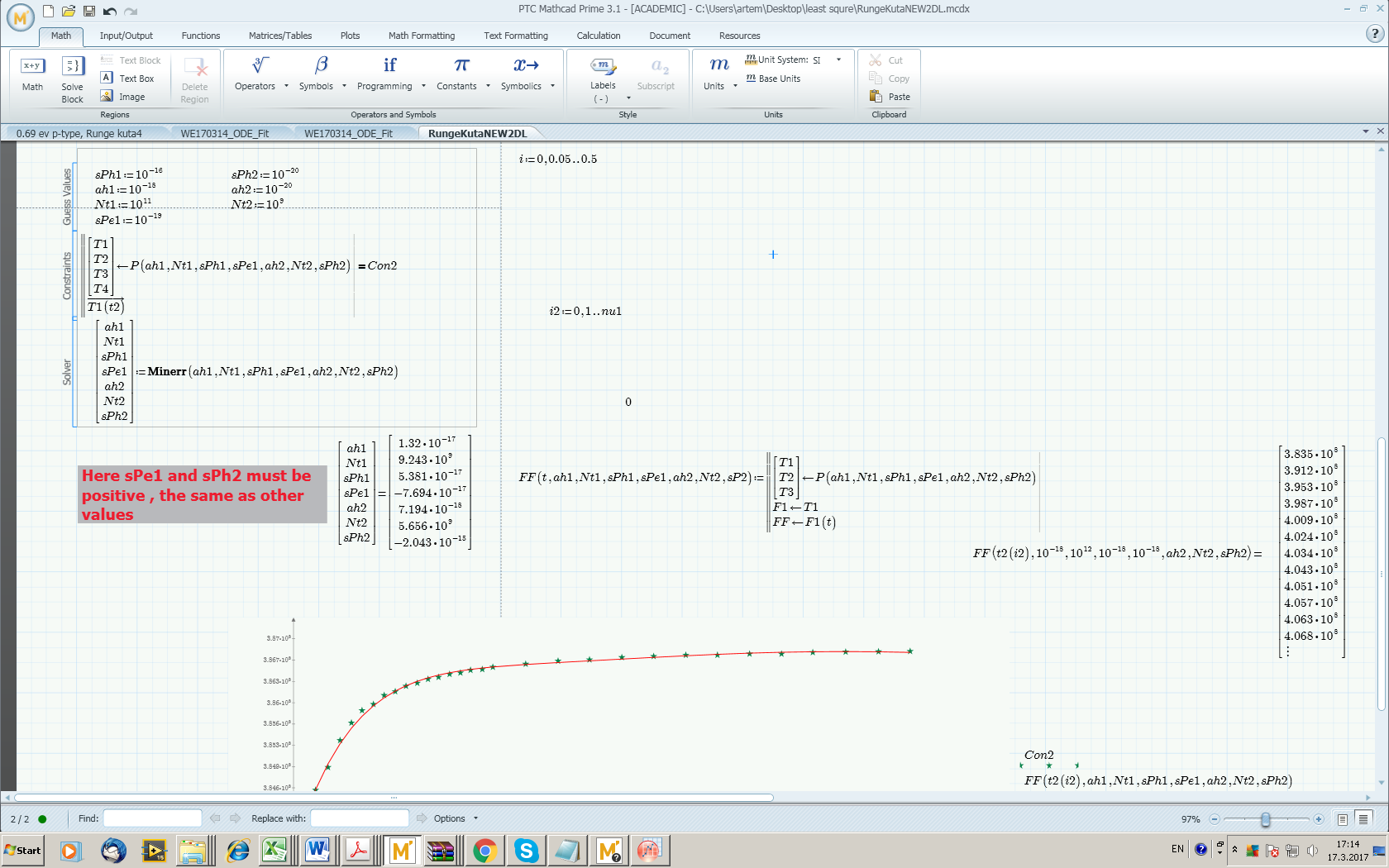This screenshot has width=1389, height=868.
Task: Insert a Solve Block region
Action: 73,79
